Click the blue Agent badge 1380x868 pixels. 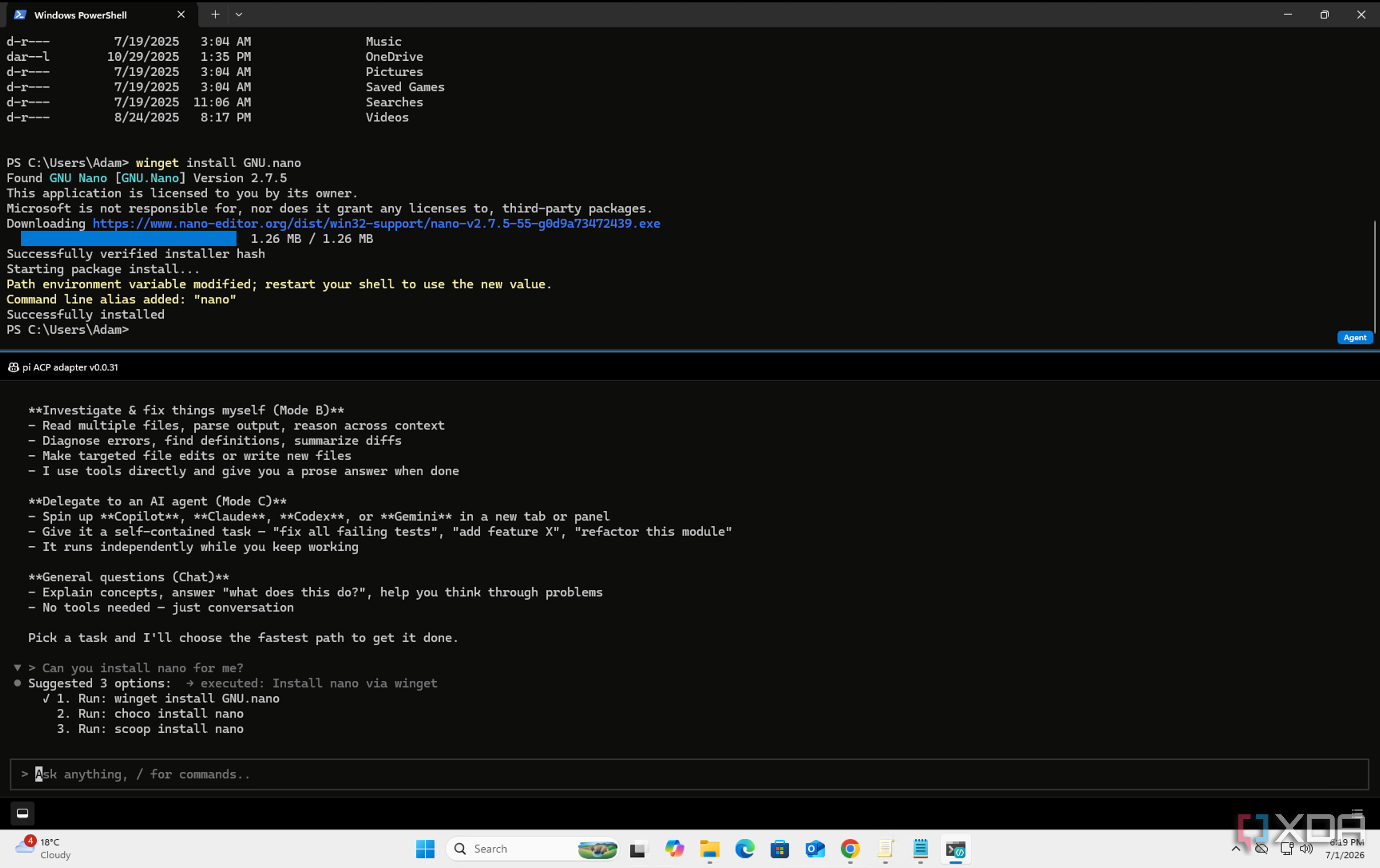[x=1355, y=337]
